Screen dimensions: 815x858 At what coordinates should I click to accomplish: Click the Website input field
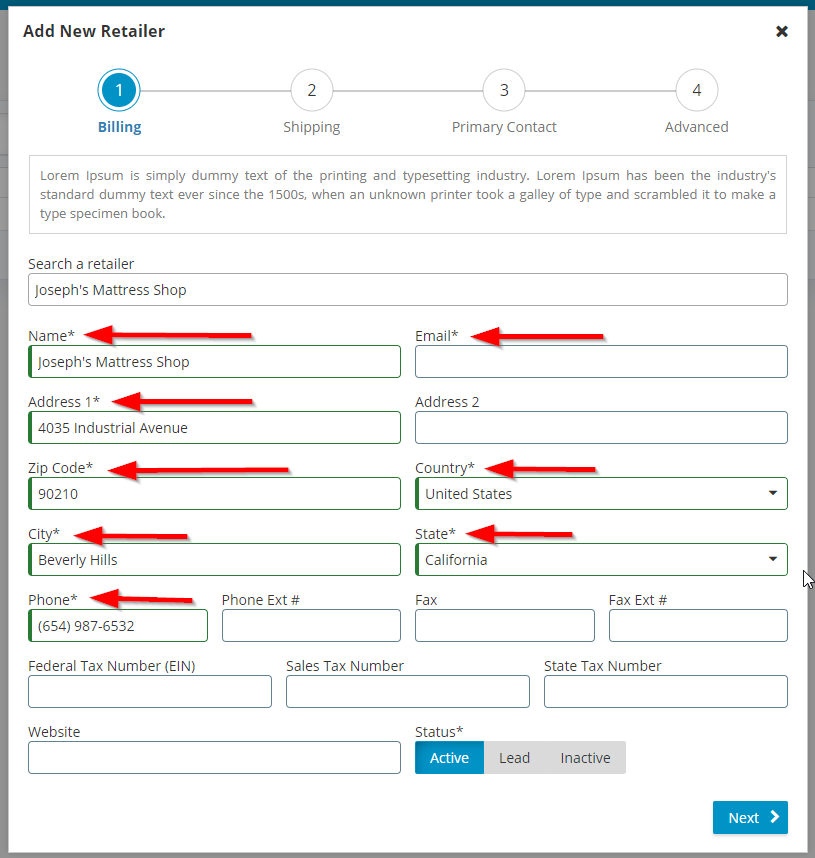215,758
